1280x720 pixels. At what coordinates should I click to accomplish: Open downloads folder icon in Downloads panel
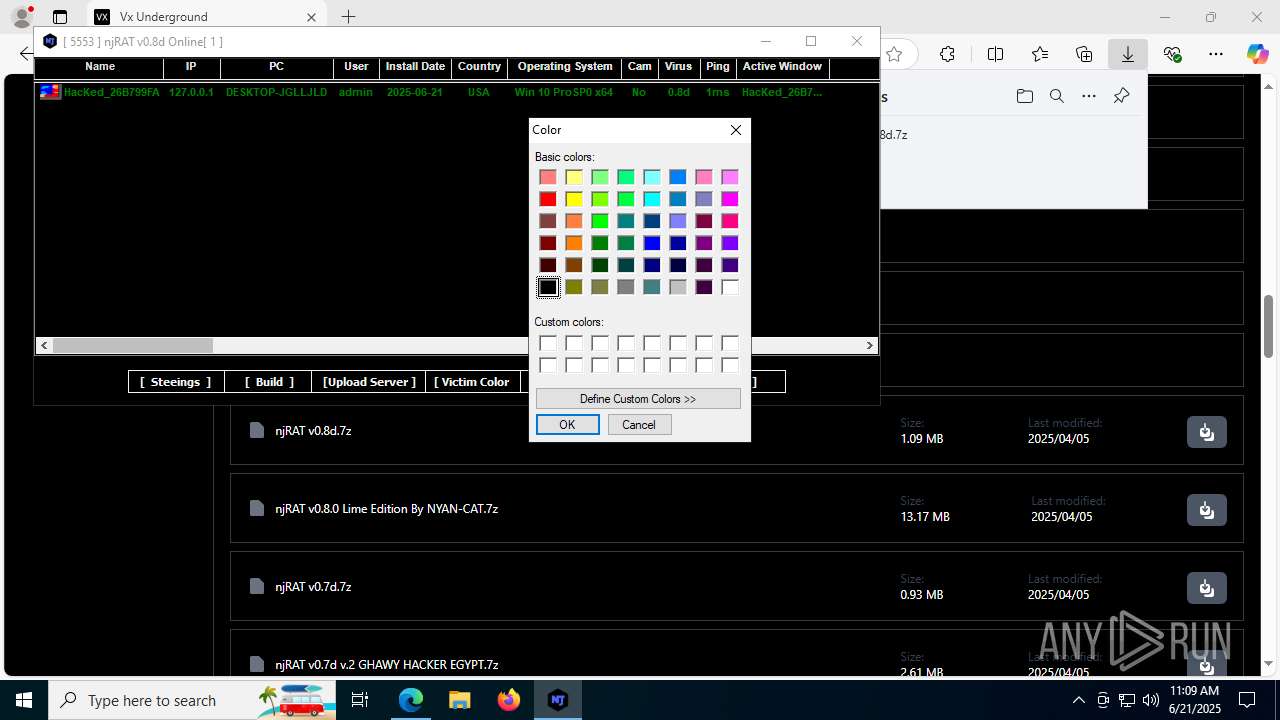coord(1025,96)
